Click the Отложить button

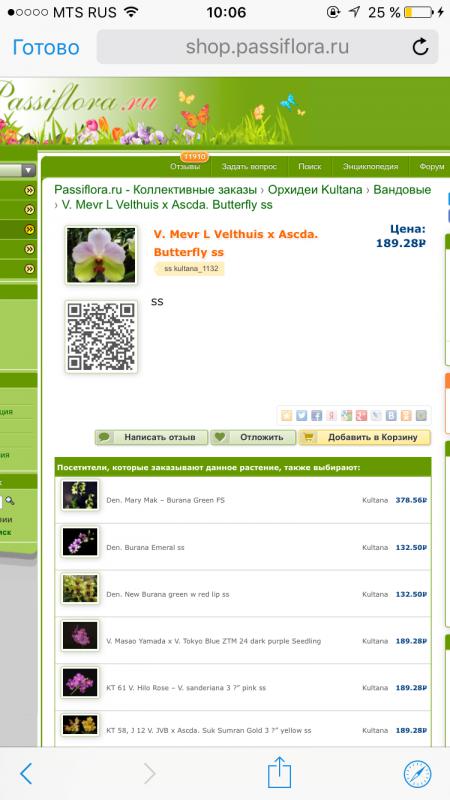point(254,437)
